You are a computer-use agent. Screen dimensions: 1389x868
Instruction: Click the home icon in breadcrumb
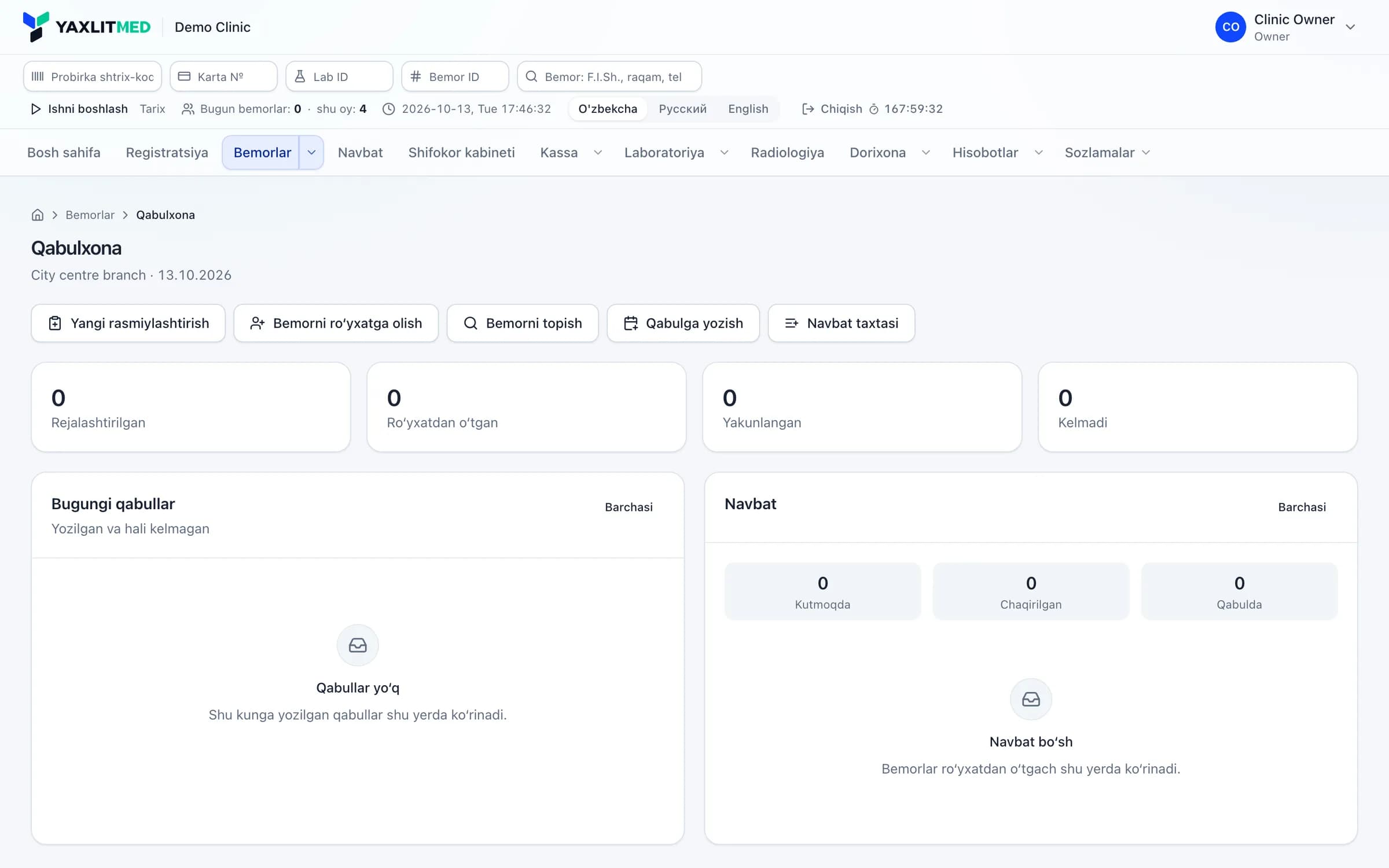tap(38, 215)
